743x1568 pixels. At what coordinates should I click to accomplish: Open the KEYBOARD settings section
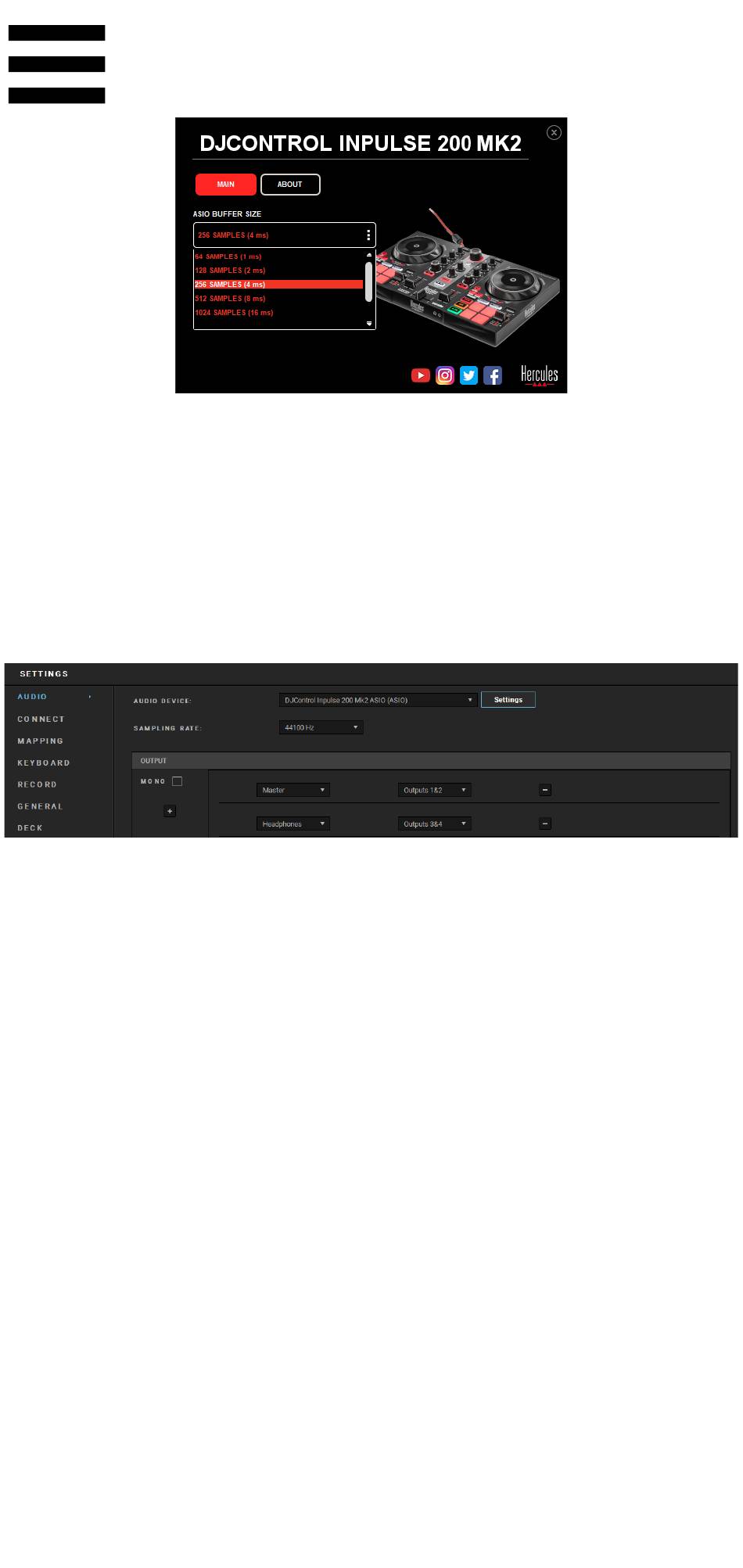click(44, 763)
